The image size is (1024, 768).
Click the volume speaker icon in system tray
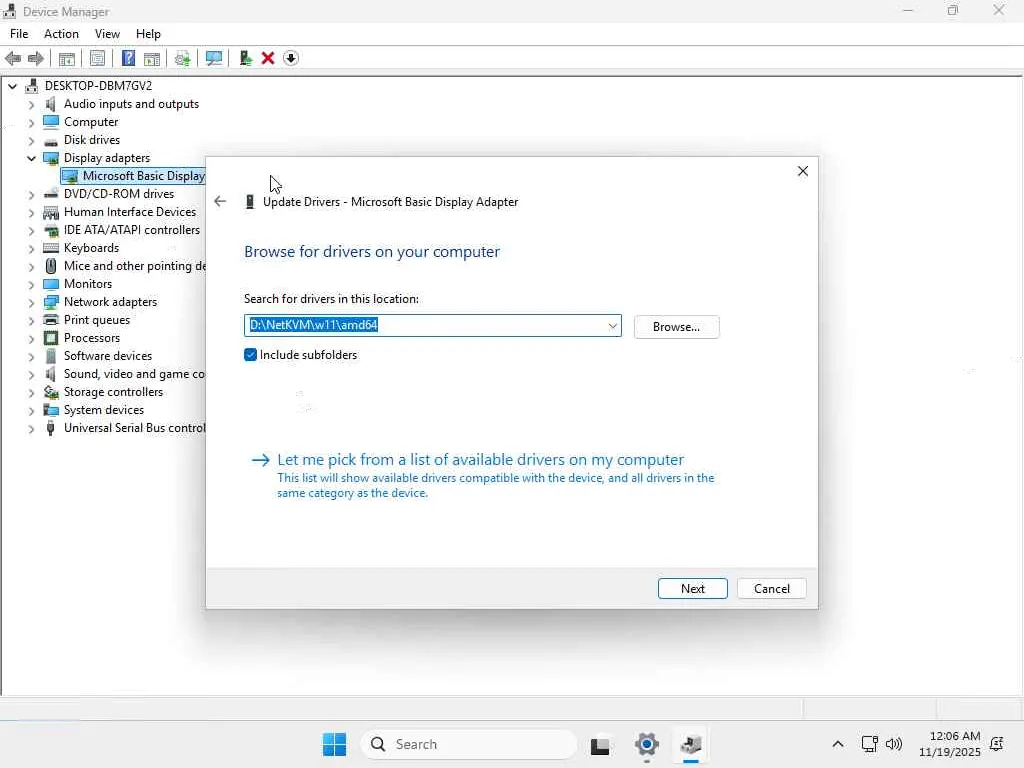893,744
